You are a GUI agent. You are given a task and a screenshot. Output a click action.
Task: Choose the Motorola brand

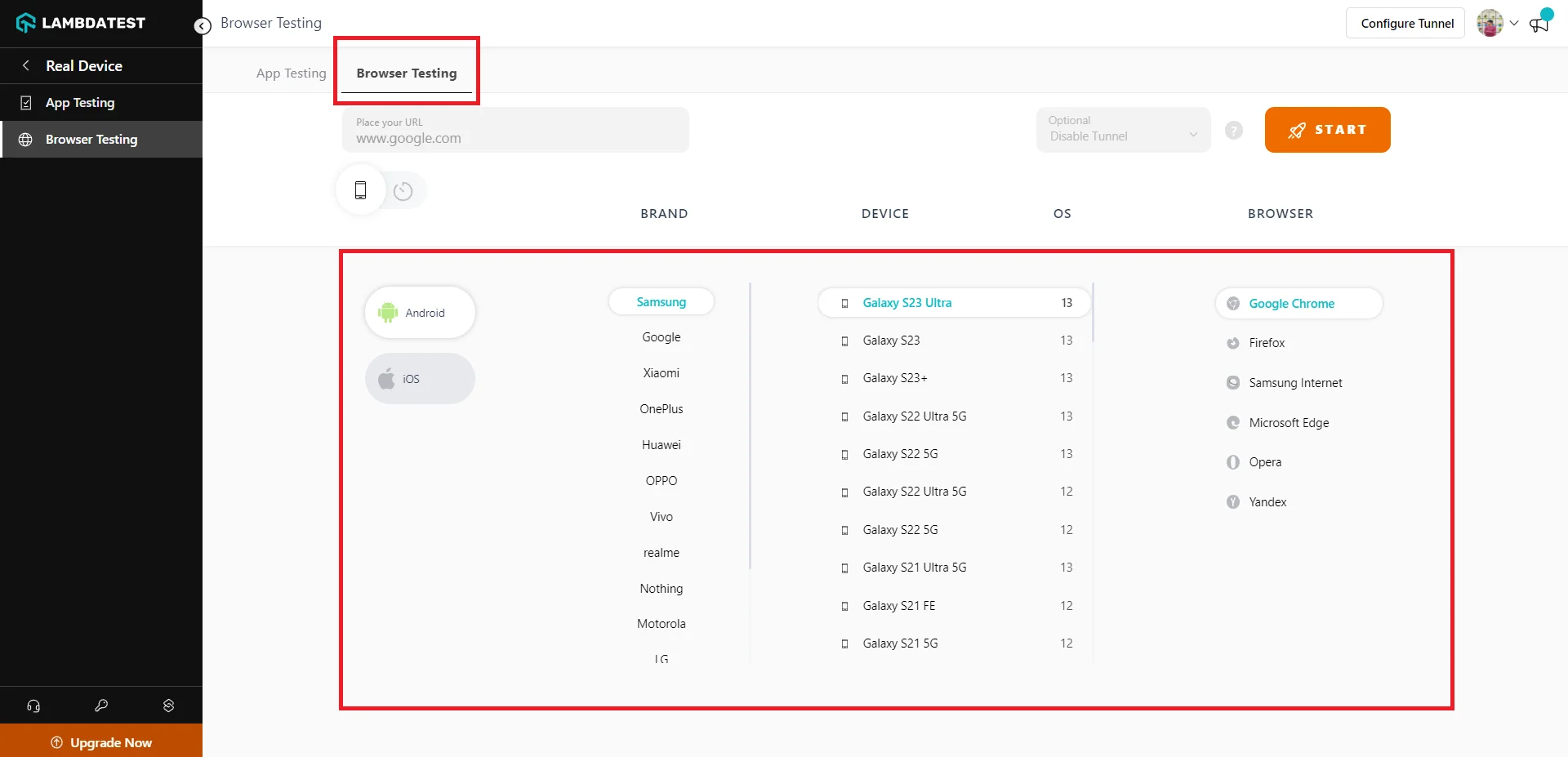click(661, 624)
